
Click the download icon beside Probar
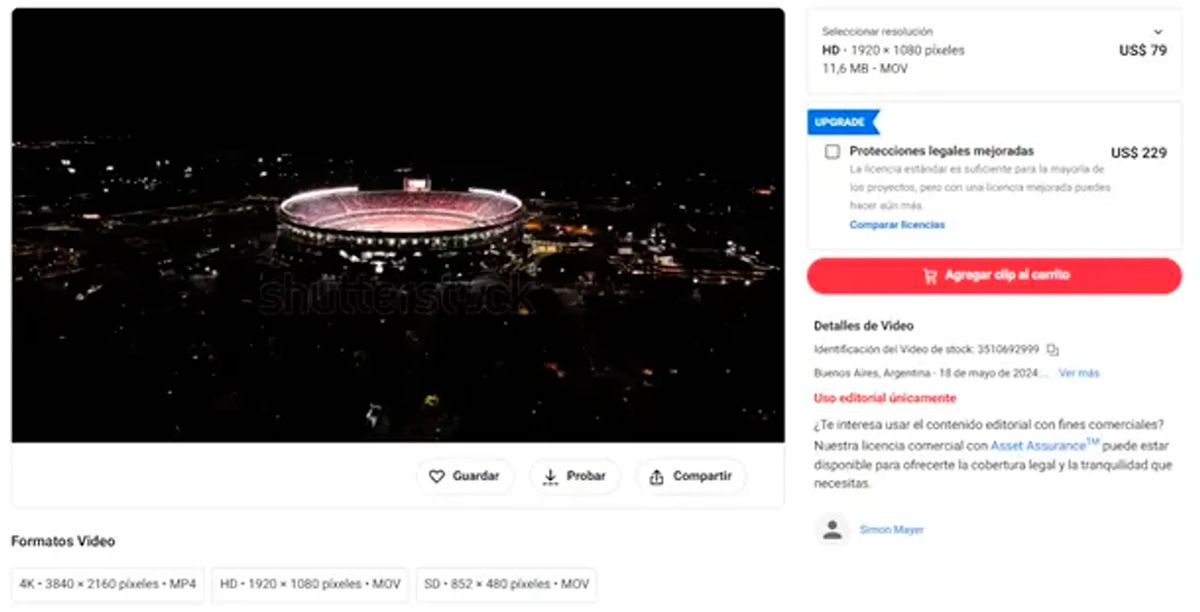point(550,477)
